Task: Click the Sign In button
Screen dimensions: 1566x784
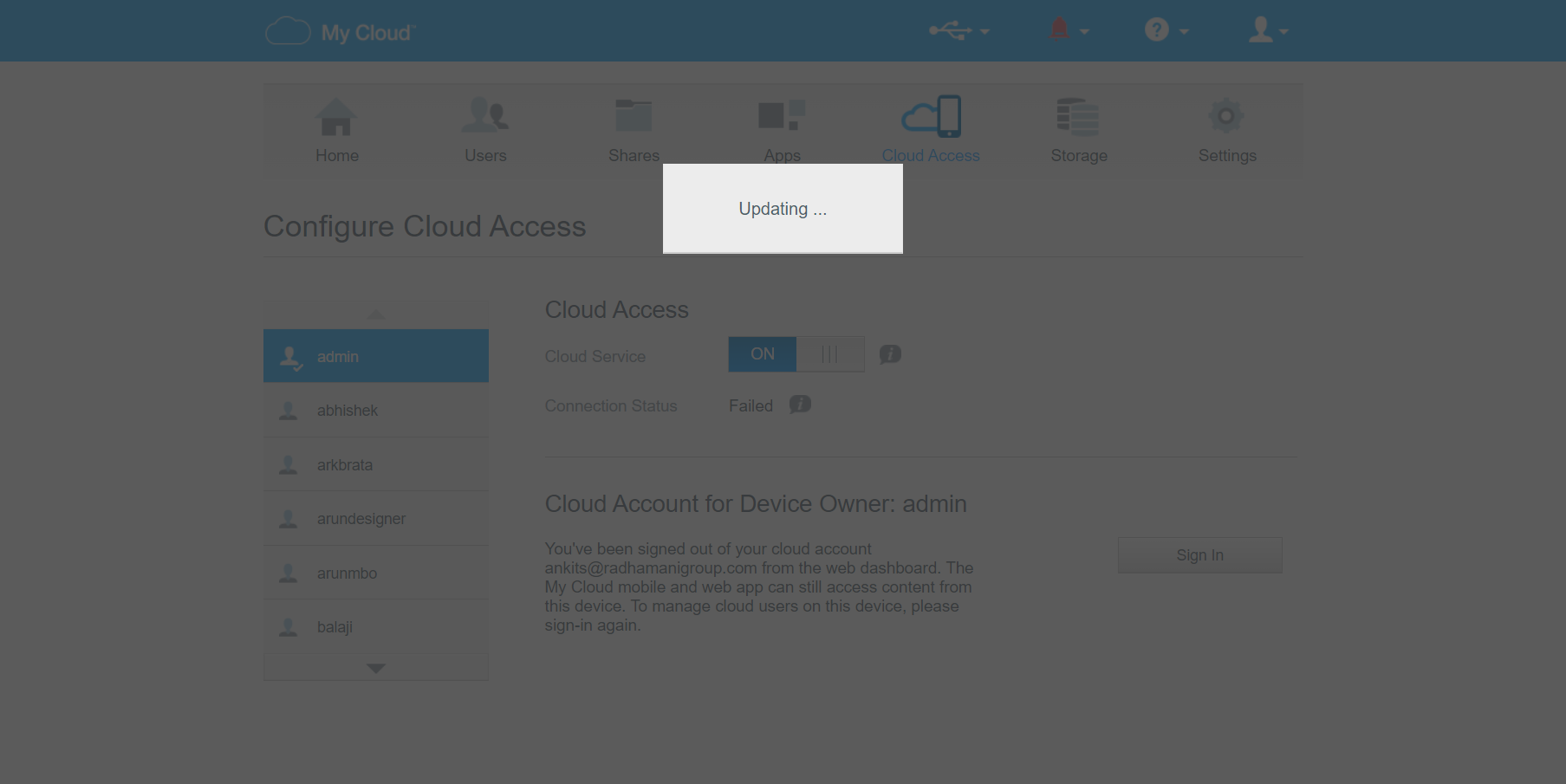Action: click(1199, 555)
